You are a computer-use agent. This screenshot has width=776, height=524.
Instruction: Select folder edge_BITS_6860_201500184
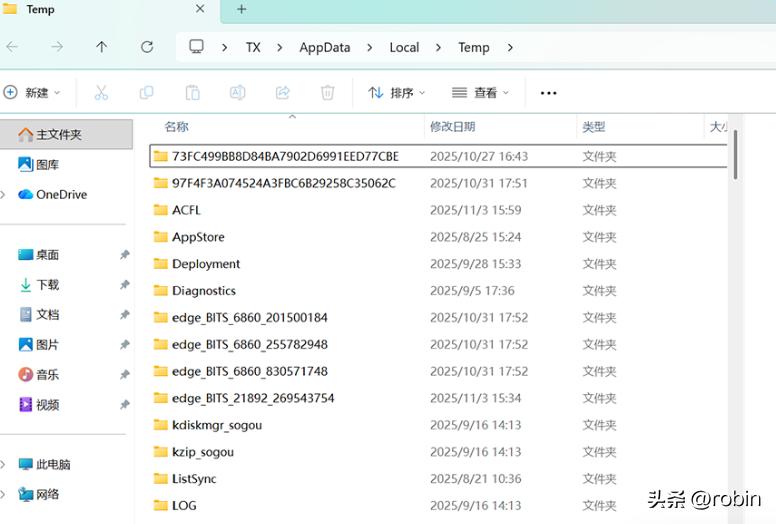pyautogui.click(x=438, y=317)
